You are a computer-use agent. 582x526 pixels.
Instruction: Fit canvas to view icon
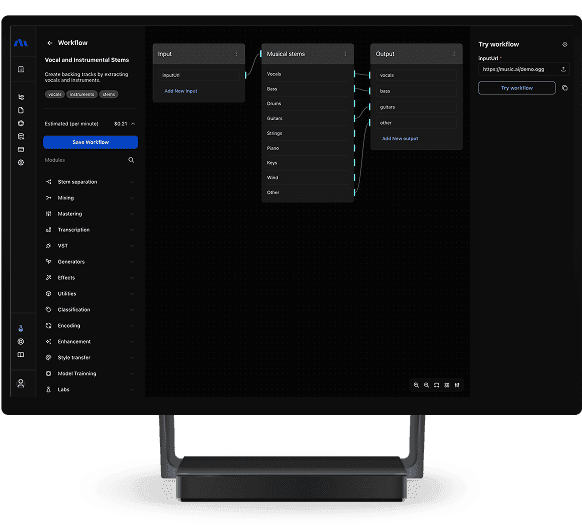tap(436, 385)
